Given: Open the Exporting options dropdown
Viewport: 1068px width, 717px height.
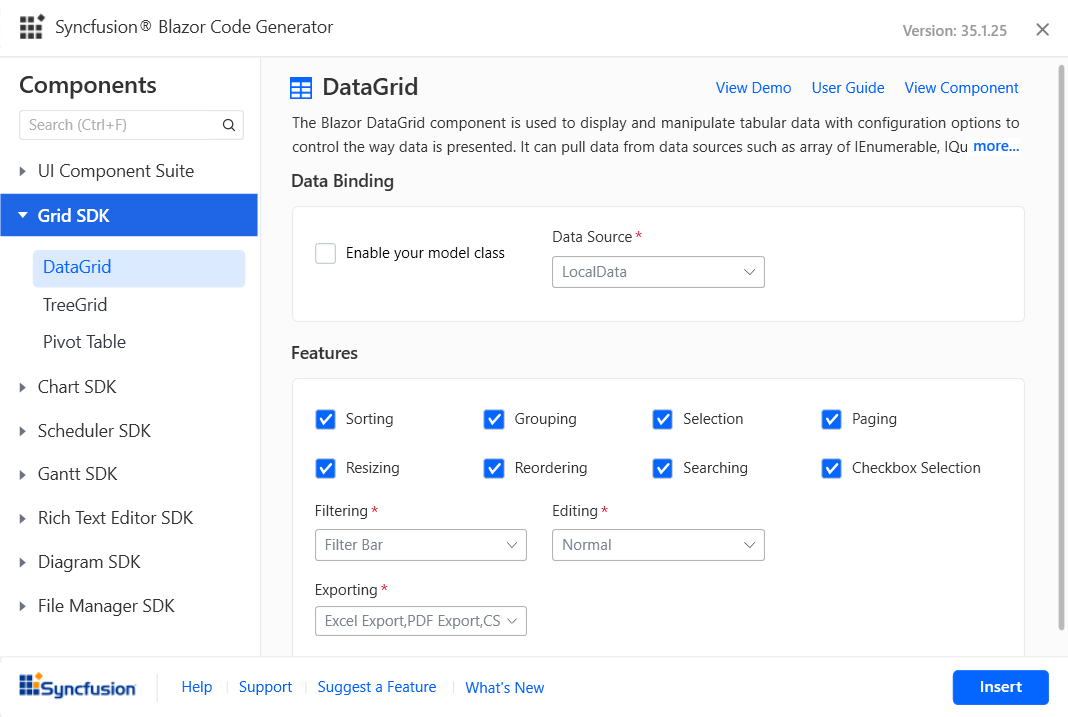Looking at the screenshot, I should point(420,621).
